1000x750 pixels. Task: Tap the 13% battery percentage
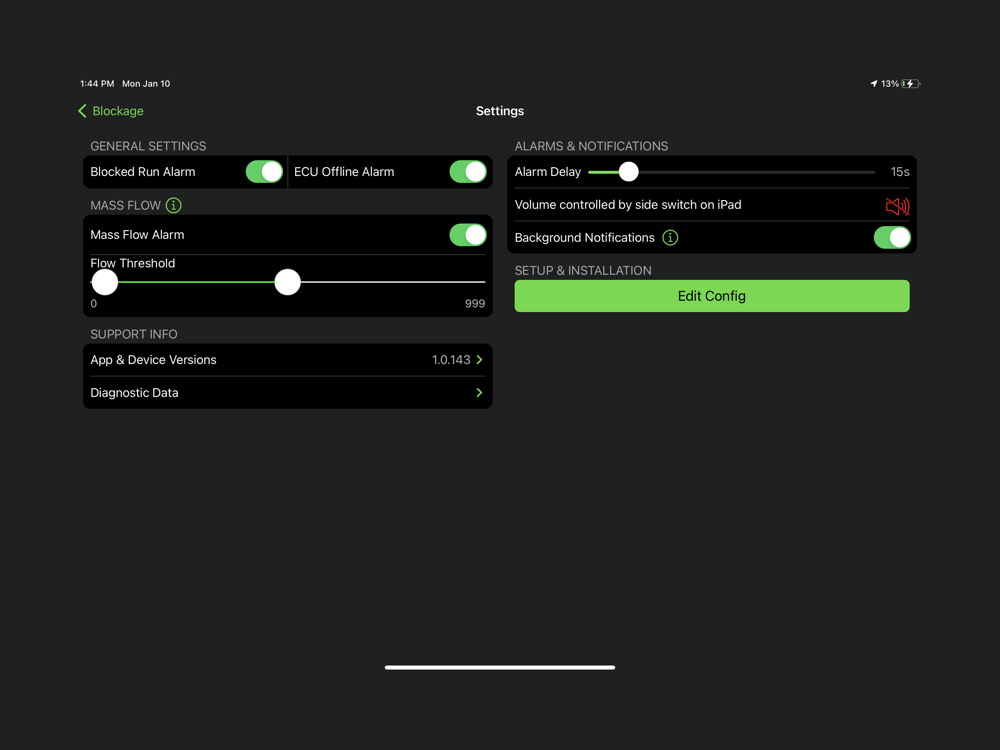click(890, 84)
